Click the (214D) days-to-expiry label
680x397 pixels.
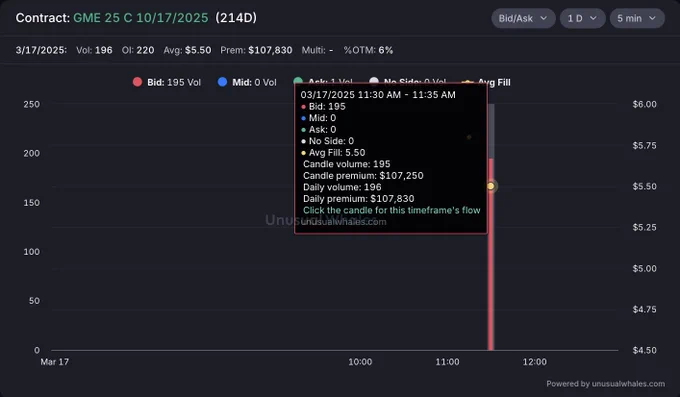click(x=236, y=18)
